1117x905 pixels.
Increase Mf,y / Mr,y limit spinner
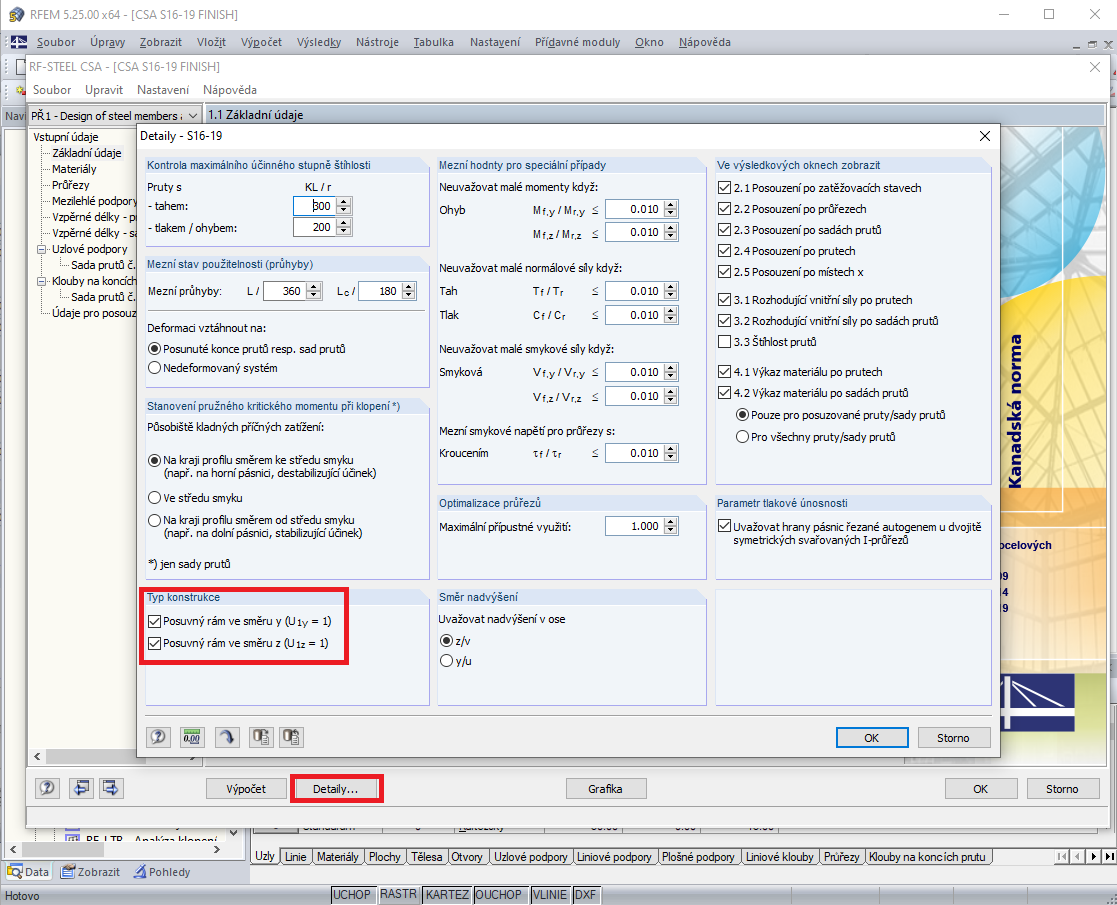[671, 205]
